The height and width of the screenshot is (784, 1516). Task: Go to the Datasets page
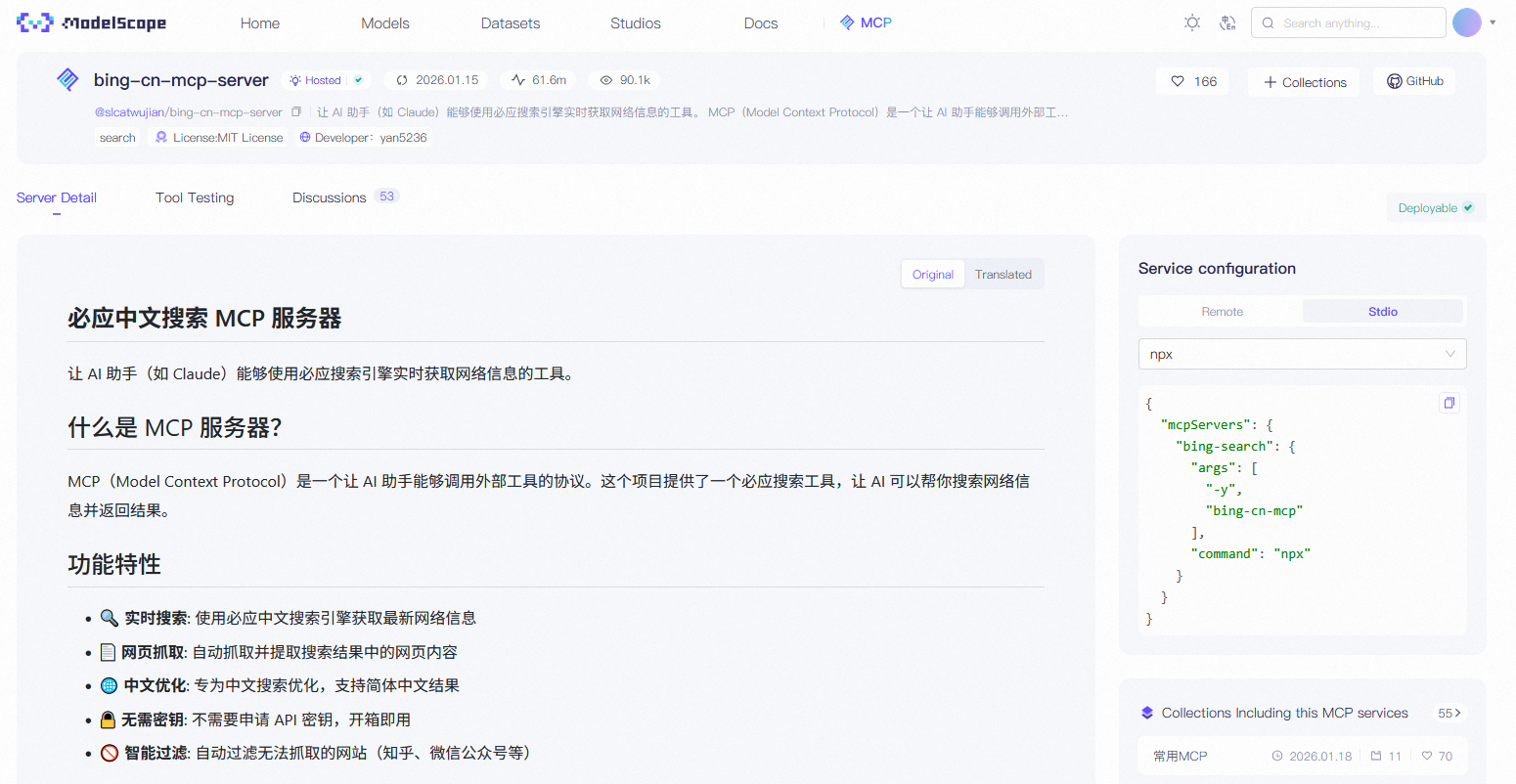point(510,23)
